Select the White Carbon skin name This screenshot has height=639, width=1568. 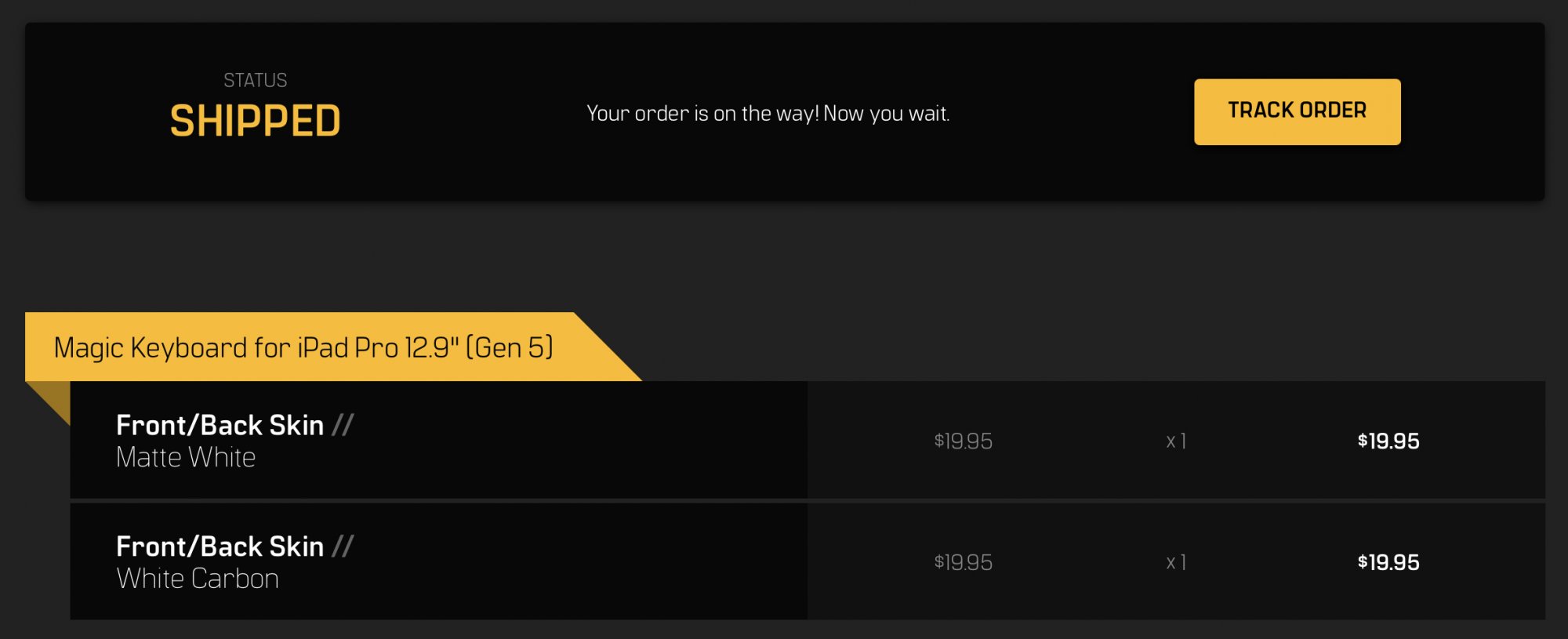tap(198, 579)
